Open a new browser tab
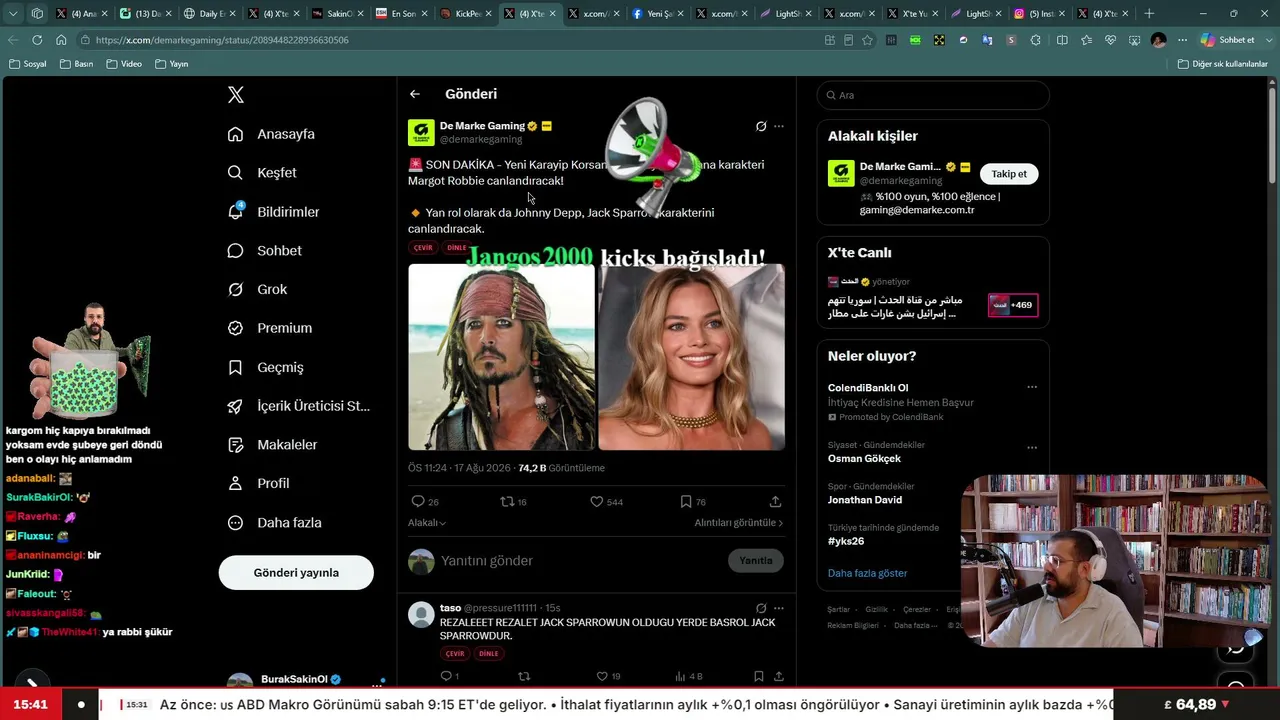 click(x=1149, y=14)
